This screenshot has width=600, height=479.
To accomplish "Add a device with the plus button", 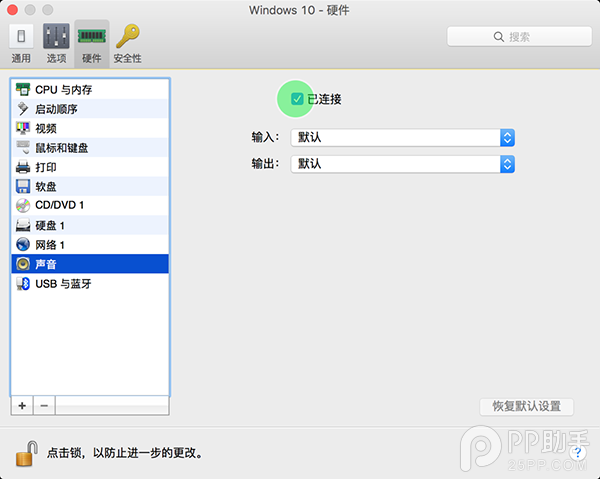I will pyautogui.click(x=22, y=406).
